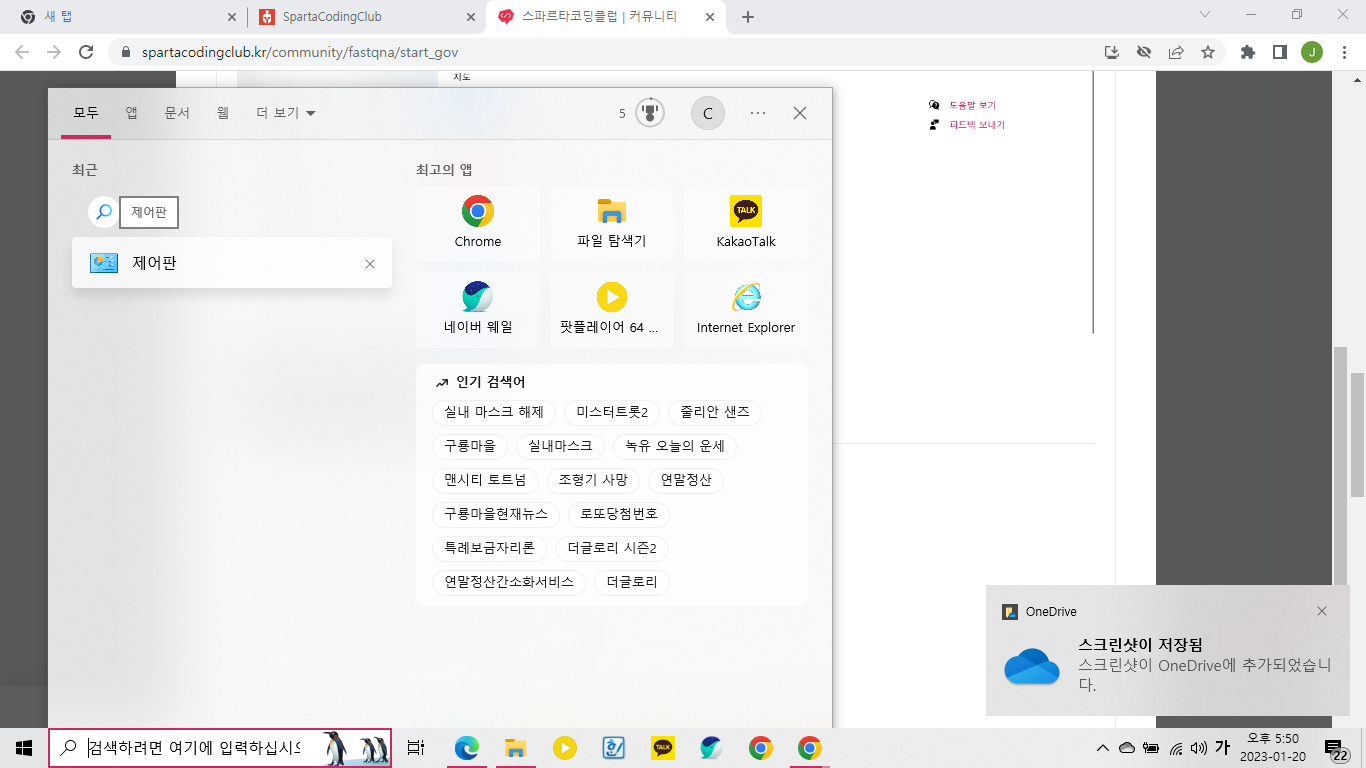Open the 제어판 recent result
This screenshot has width=1366, height=768.
[232, 263]
